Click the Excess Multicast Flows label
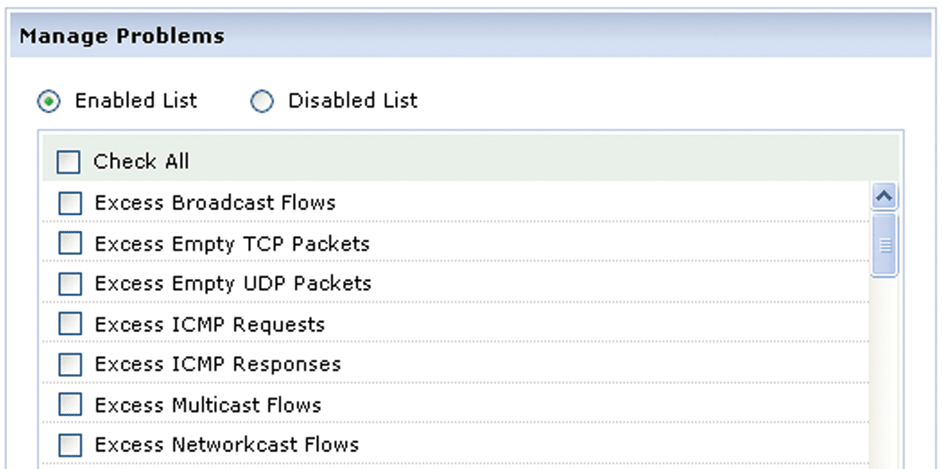 (208, 406)
